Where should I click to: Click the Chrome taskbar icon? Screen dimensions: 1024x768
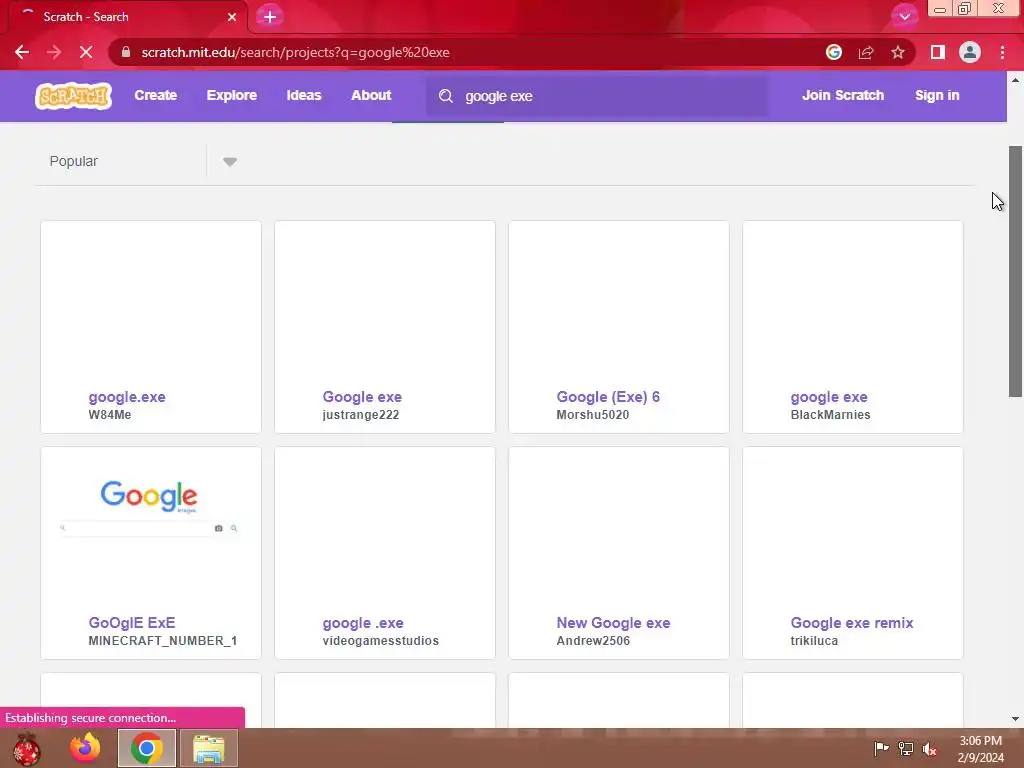[147, 748]
